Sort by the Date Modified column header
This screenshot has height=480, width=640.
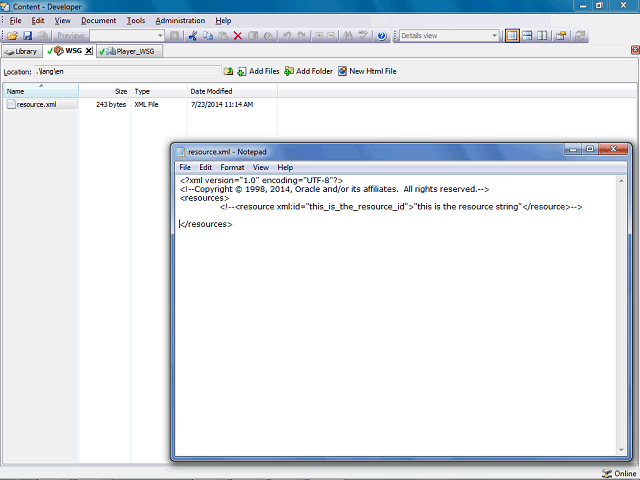(x=232, y=91)
